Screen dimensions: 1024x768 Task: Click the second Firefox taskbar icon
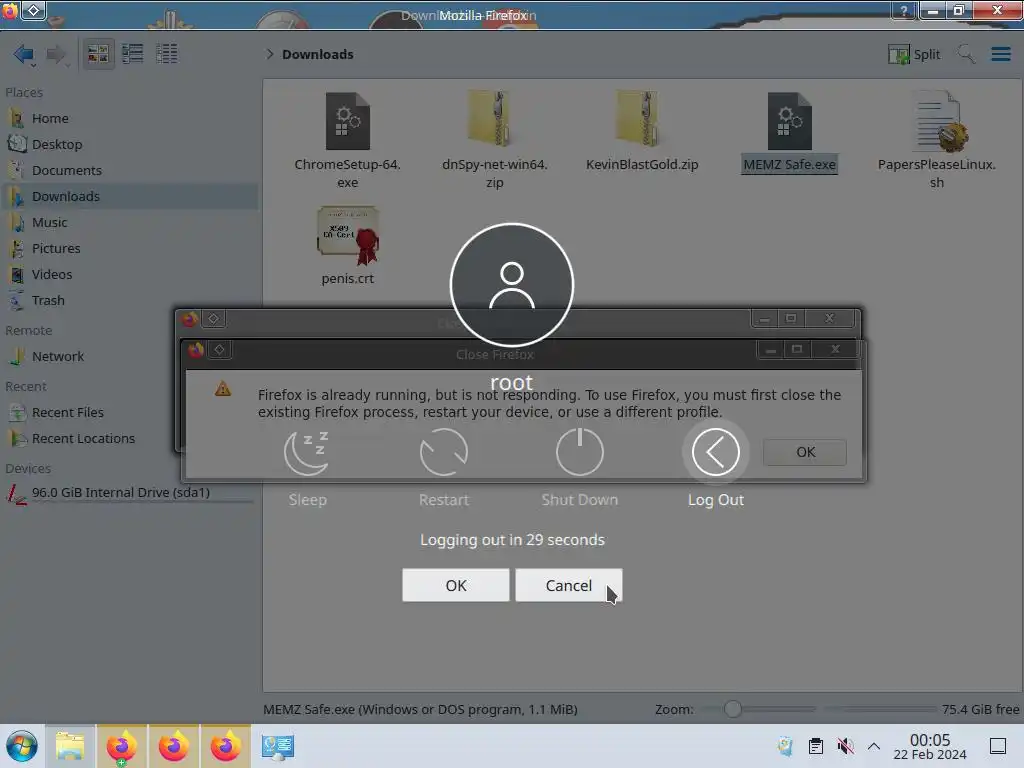pos(174,746)
